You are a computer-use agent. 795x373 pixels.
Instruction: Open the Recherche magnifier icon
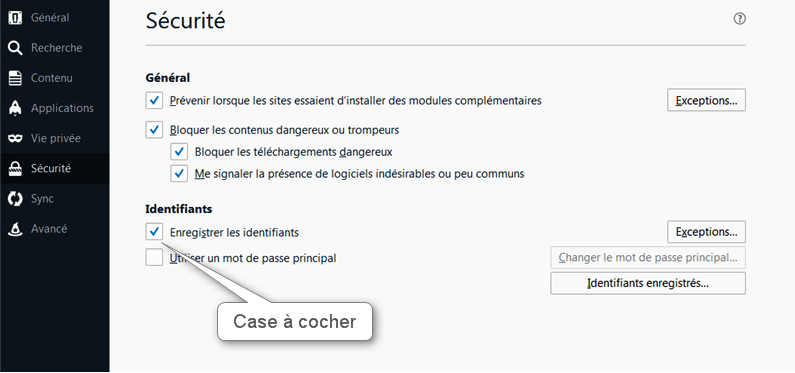point(16,48)
